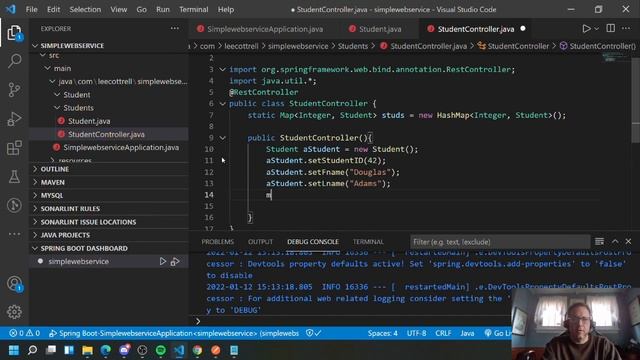
Task: Open the Extensions view
Action: (x=14, y=148)
